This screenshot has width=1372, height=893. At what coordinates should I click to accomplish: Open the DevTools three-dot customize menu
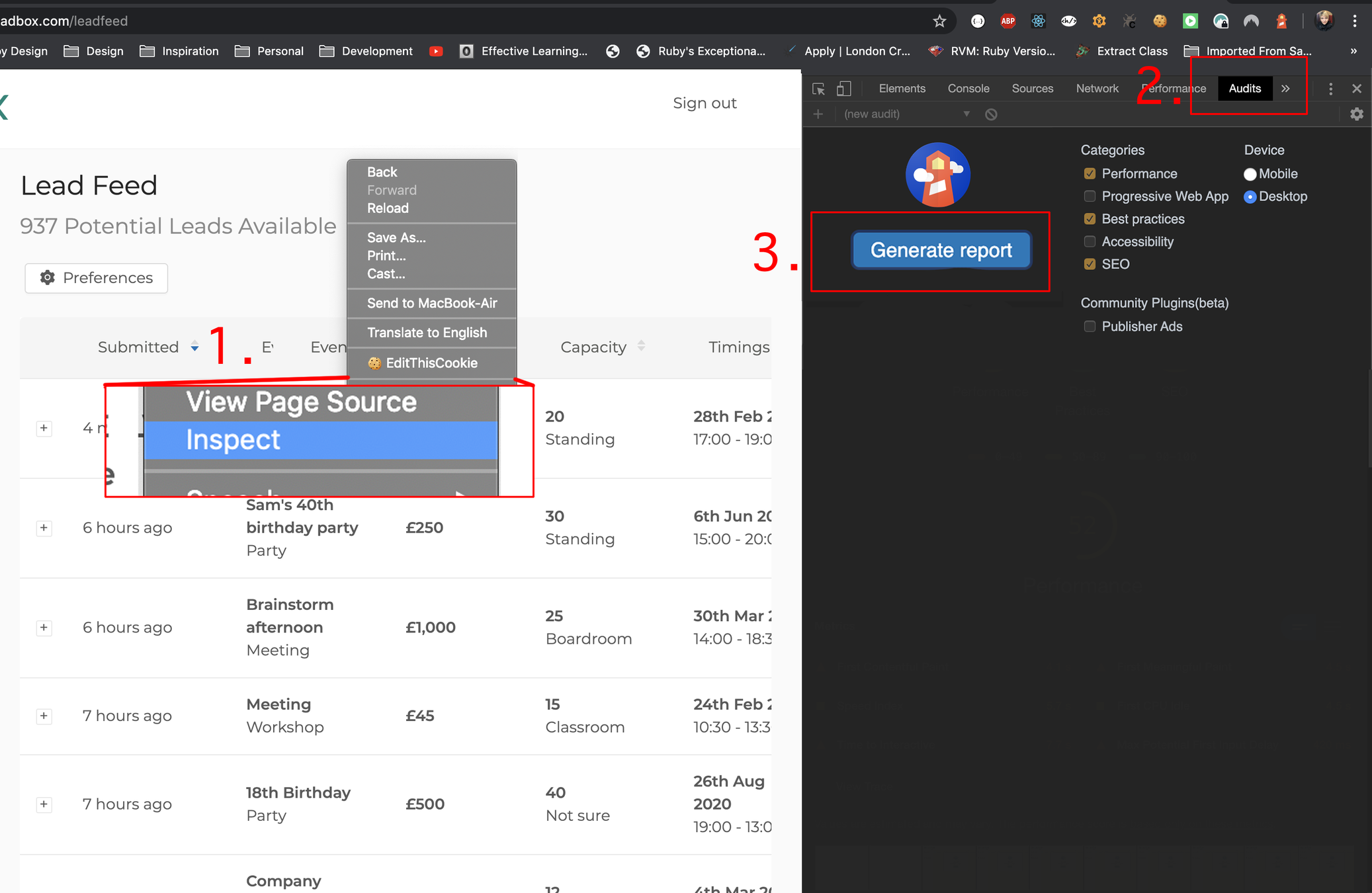click(x=1330, y=89)
